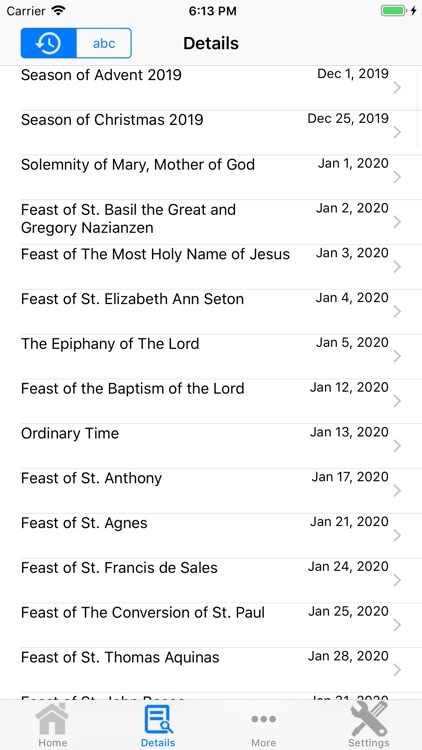Tap Wi-Fi icon in status bar
Screen dimensions: 422x750
pyautogui.click(x=58, y=11)
